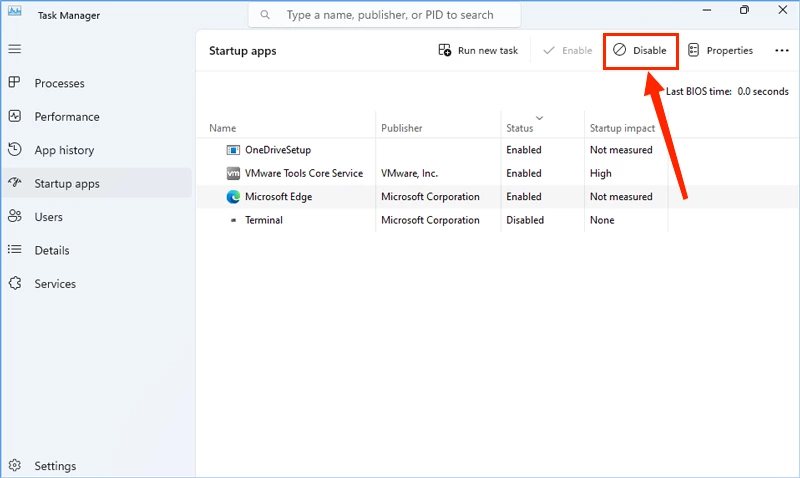Image resolution: width=800 pixels, height=478 pixels.
Task: Close the Task Manager window
Action: coord(783,10)
